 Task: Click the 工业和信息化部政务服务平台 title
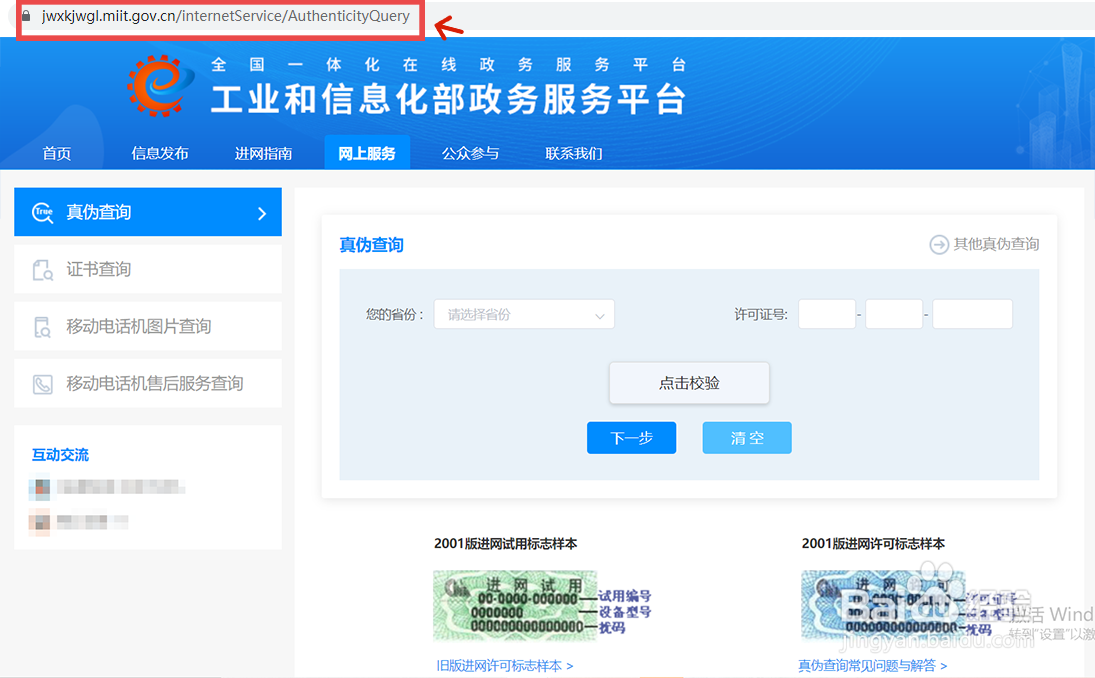tap(449, 98)
